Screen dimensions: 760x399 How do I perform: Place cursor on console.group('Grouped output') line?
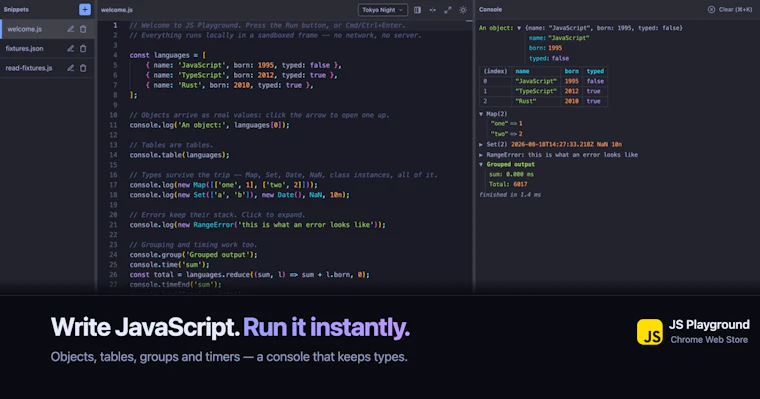point(193,255)
